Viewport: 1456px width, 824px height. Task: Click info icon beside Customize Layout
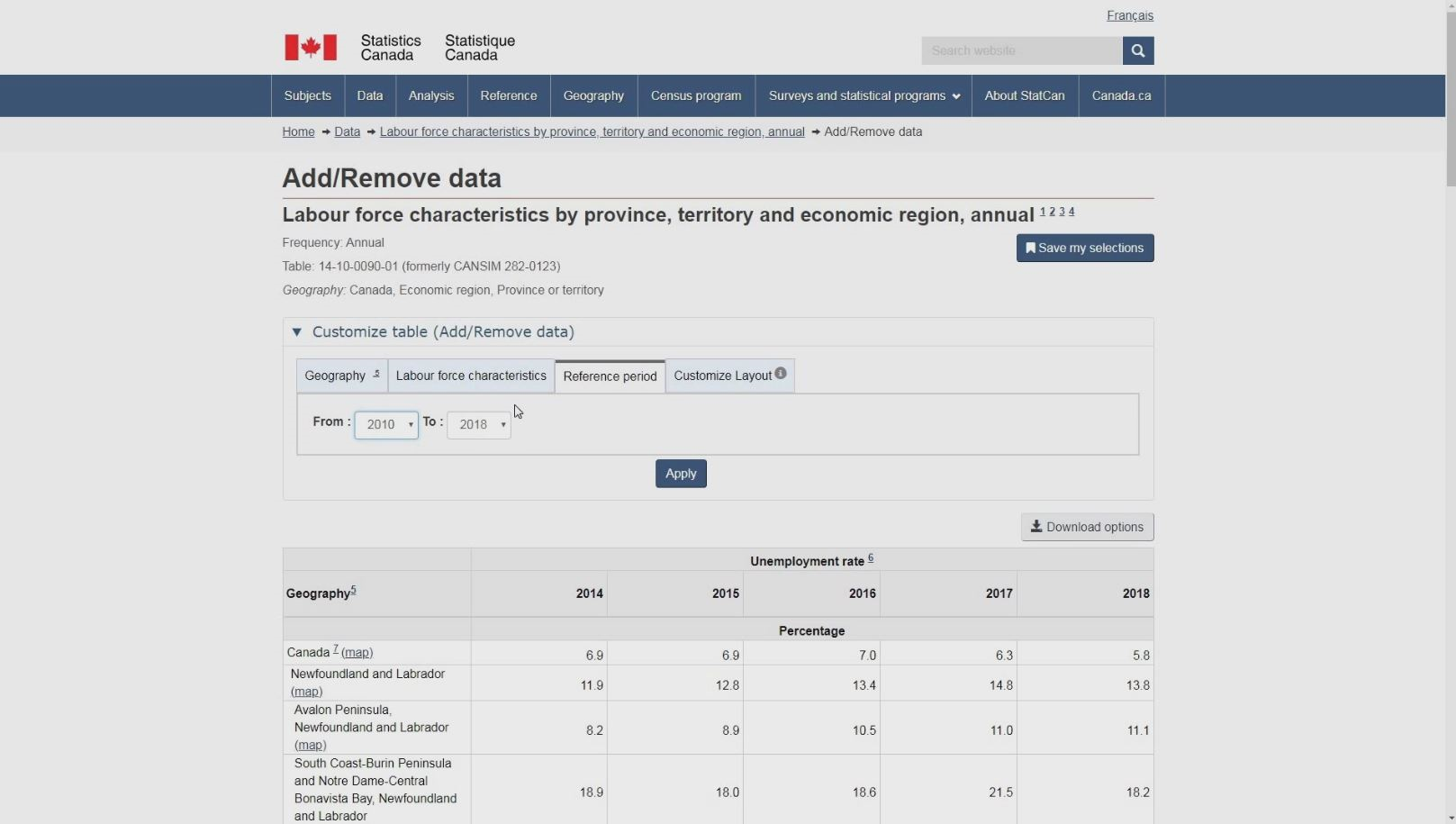click(781, 374)
